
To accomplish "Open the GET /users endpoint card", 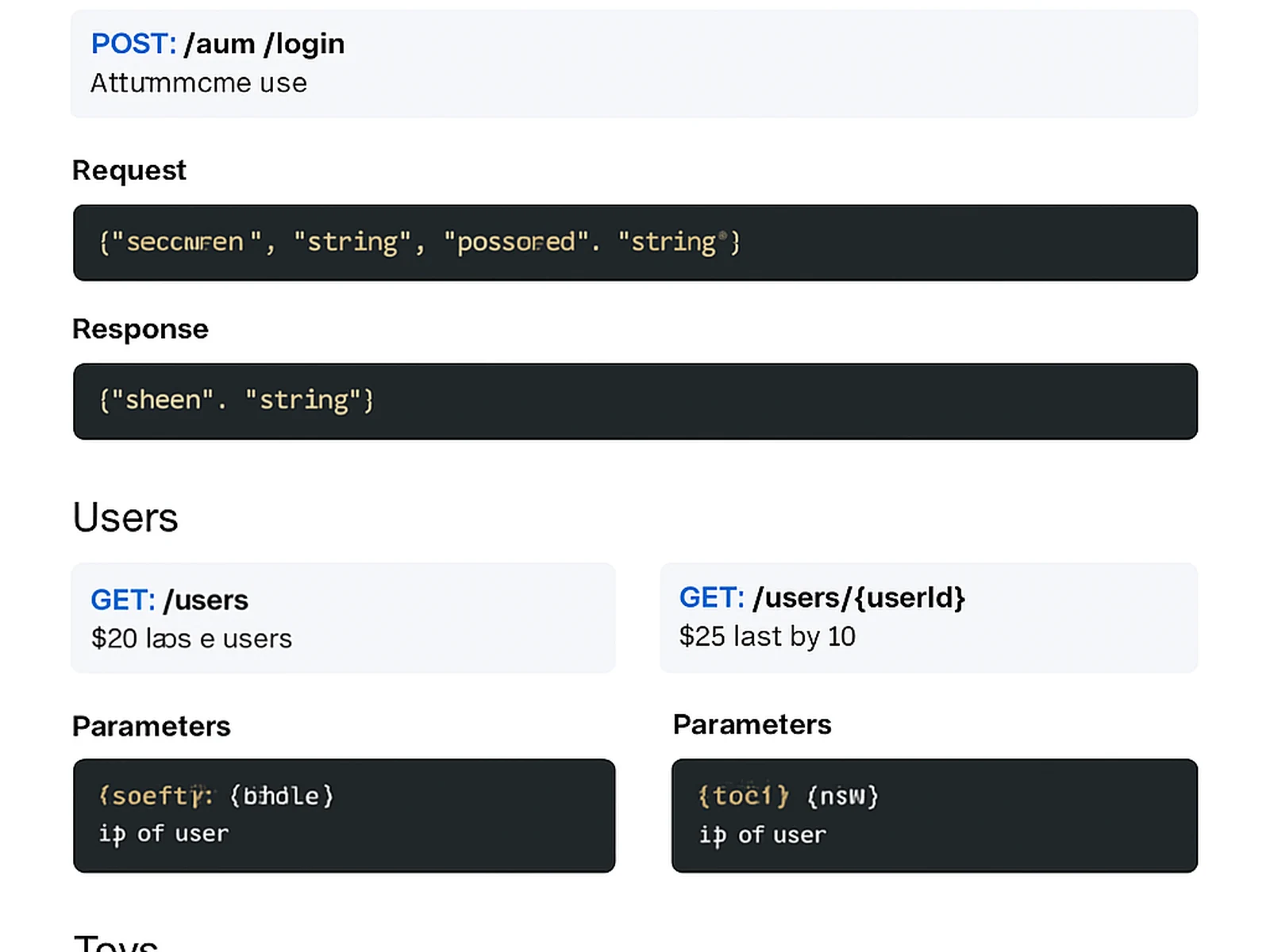I will tap(343, 618).
